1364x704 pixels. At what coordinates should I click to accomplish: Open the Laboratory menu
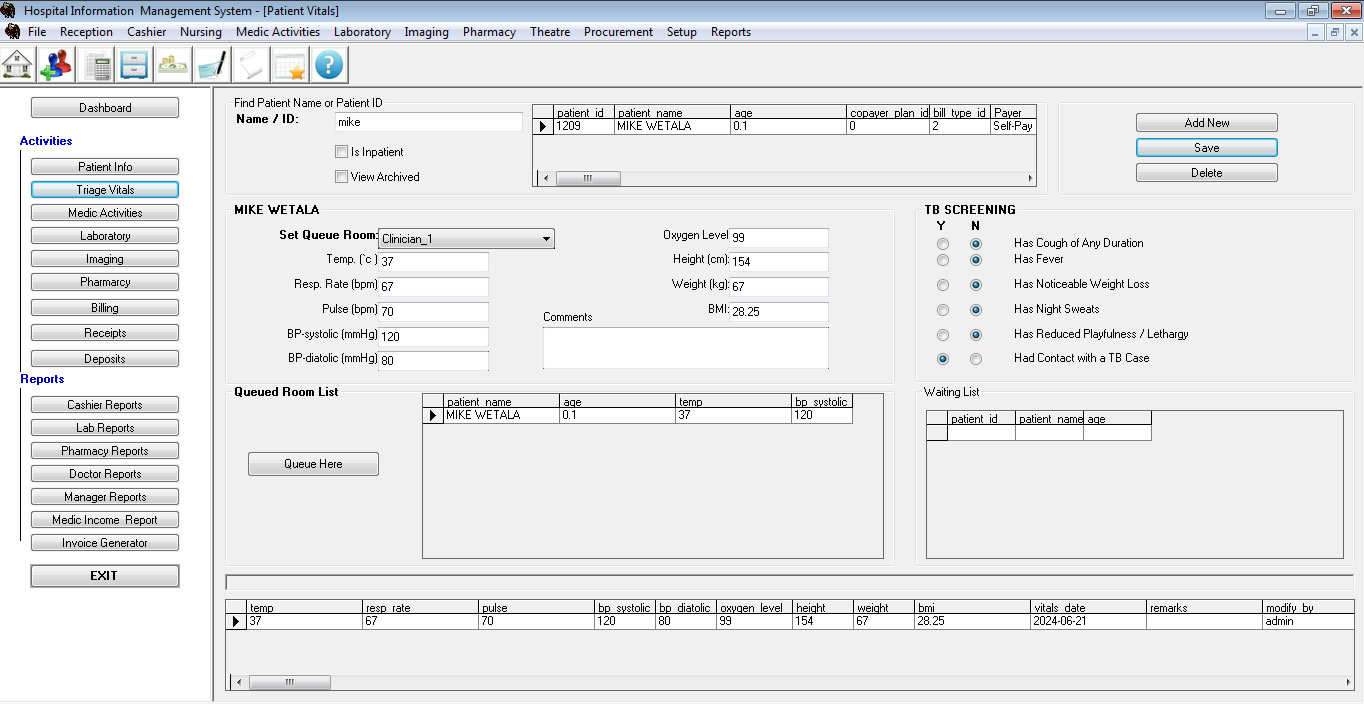click(x=362, y=32)
